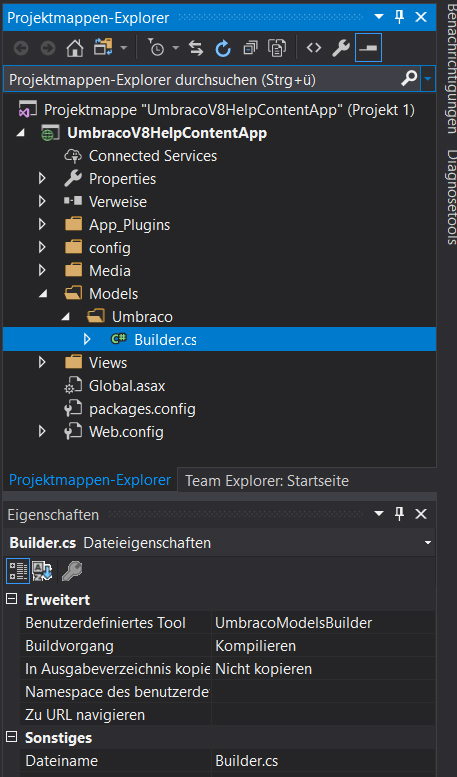The image size is (457, 777).
Task: Close the Projektmappen-Explorer panel
Action: coord(421,17)
